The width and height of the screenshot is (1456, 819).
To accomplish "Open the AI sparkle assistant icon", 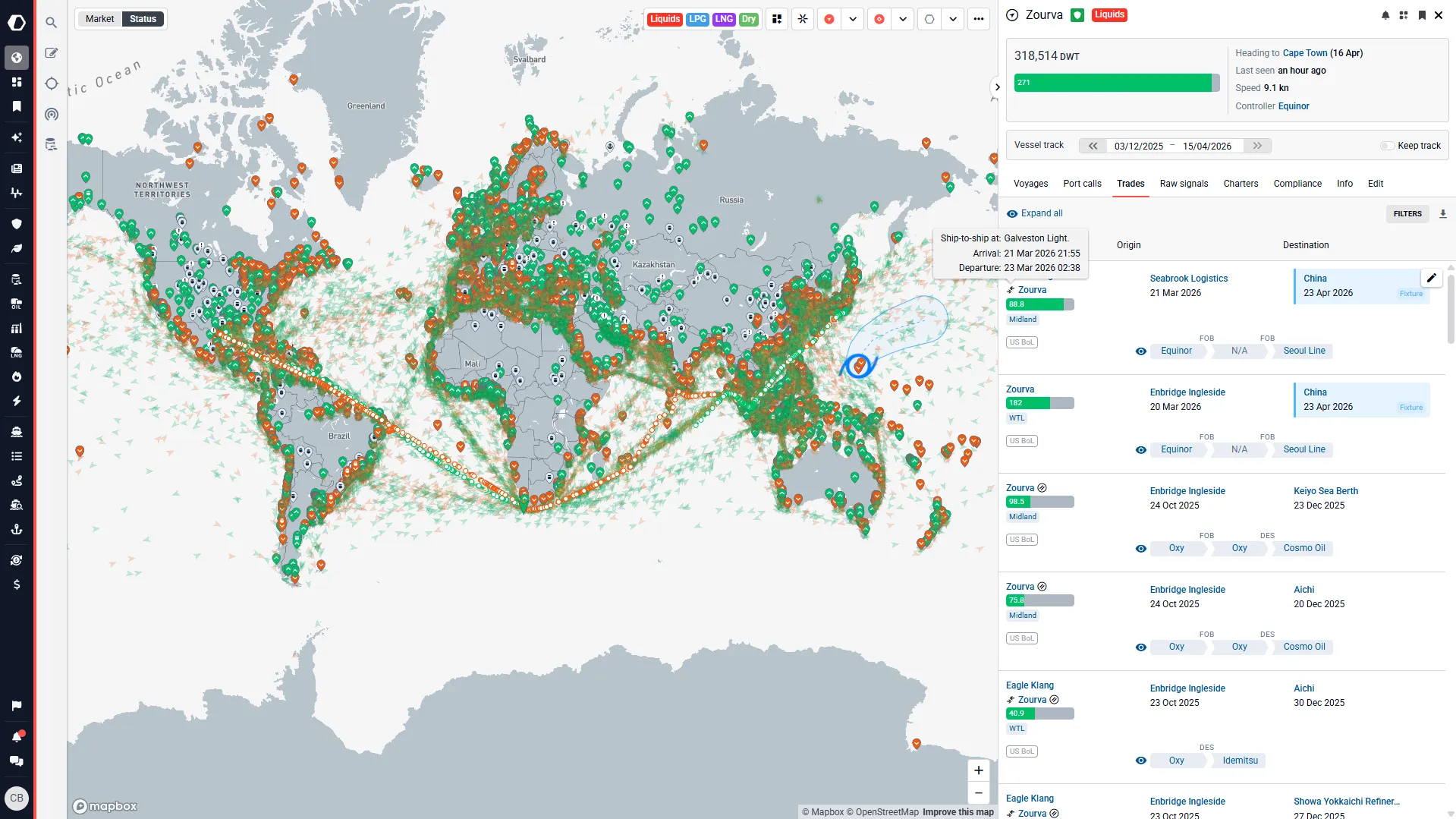I will point(17,137).
